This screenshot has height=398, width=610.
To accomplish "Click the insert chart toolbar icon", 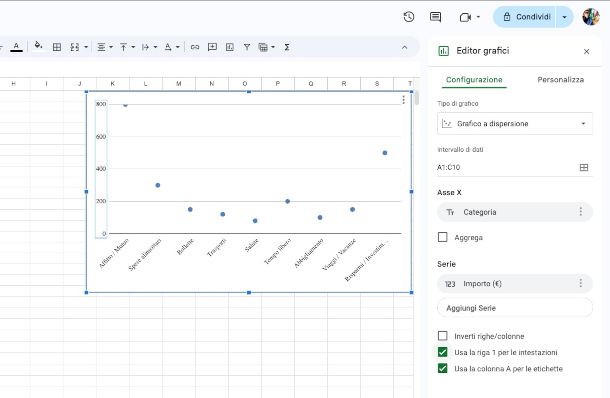I will pos(230,47).
